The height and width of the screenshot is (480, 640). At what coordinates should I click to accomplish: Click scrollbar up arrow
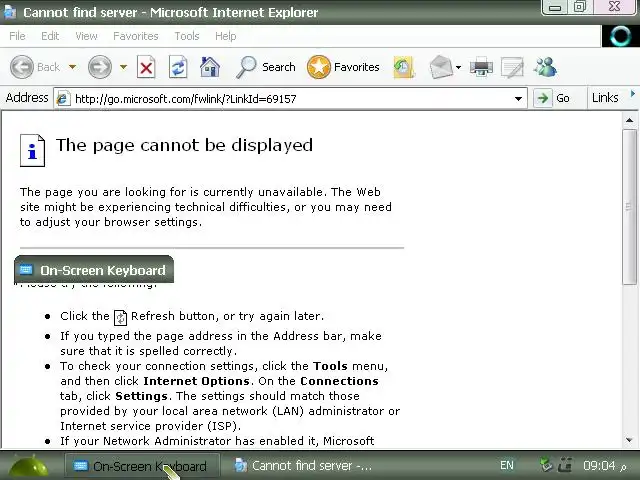click(629, 120)
